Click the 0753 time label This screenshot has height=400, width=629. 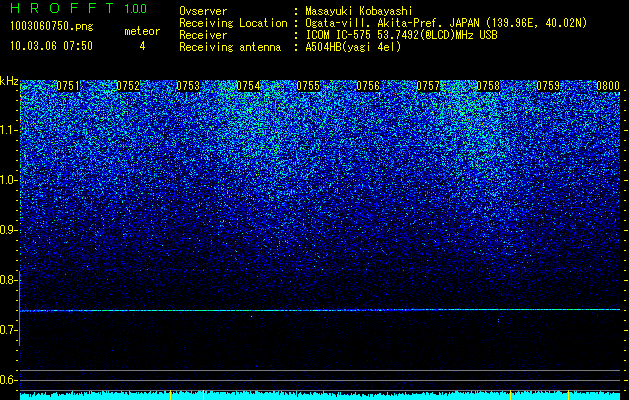188,86
